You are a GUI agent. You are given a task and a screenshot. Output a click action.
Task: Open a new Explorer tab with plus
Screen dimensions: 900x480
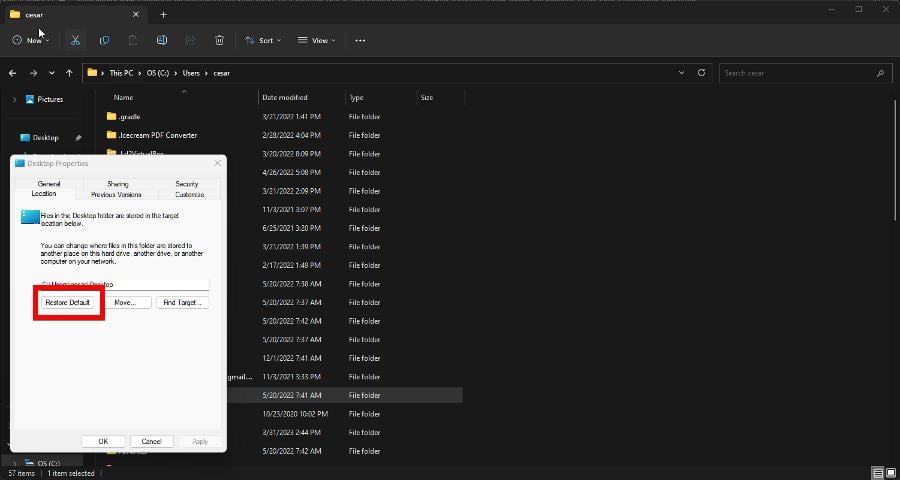click(x=164, y=14)
